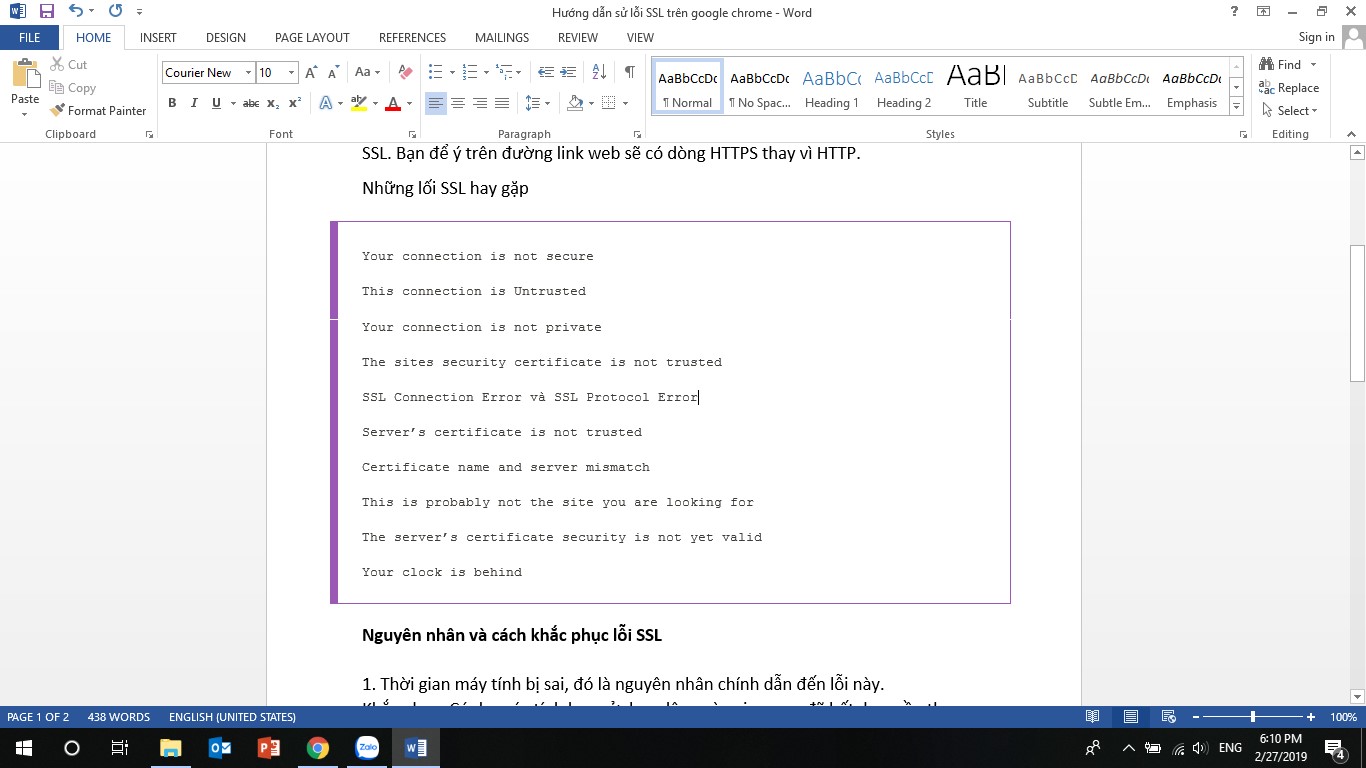Viewport: 1366px width, 768px height.
Task: Apply bullet list formatting icon
Action: (435, 72)
